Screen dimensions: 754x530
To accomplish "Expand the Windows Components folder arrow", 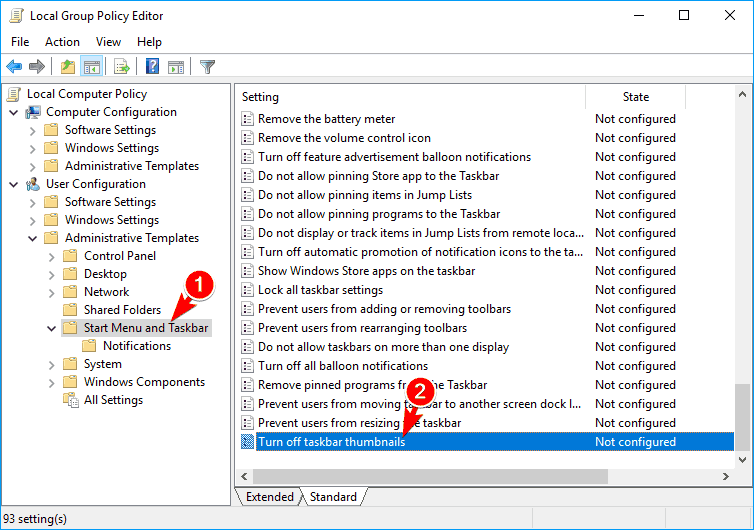I will pyautogui.click(x=52, y=382).
